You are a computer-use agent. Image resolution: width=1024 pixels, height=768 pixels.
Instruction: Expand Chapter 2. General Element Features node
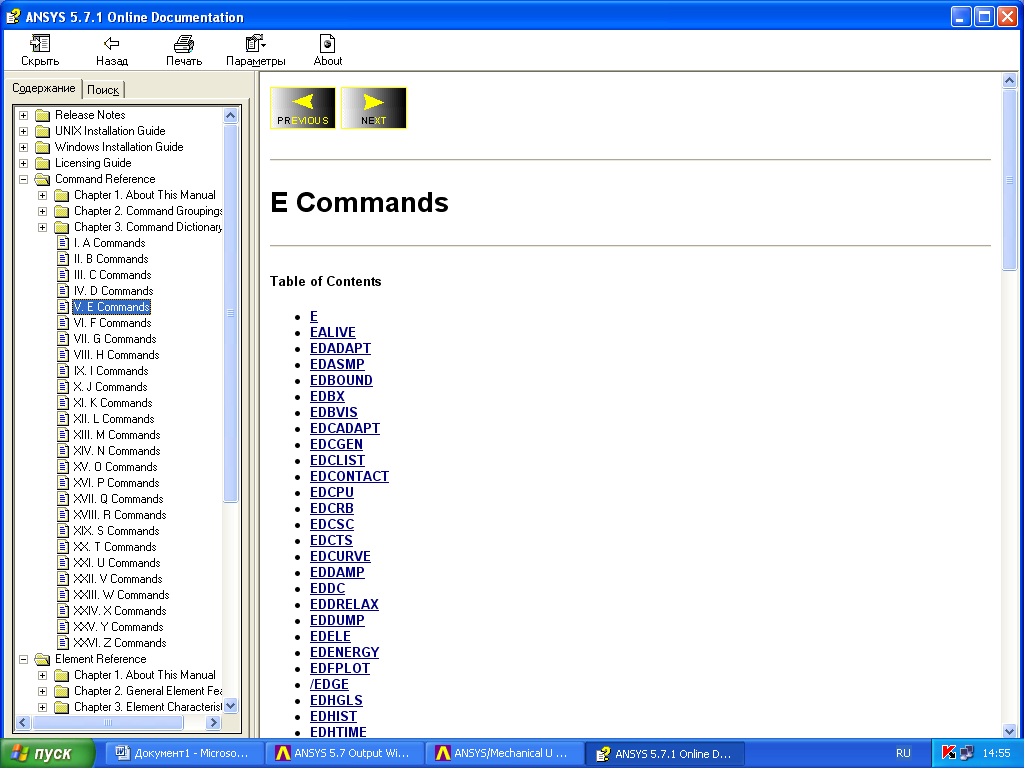point(42,691)
